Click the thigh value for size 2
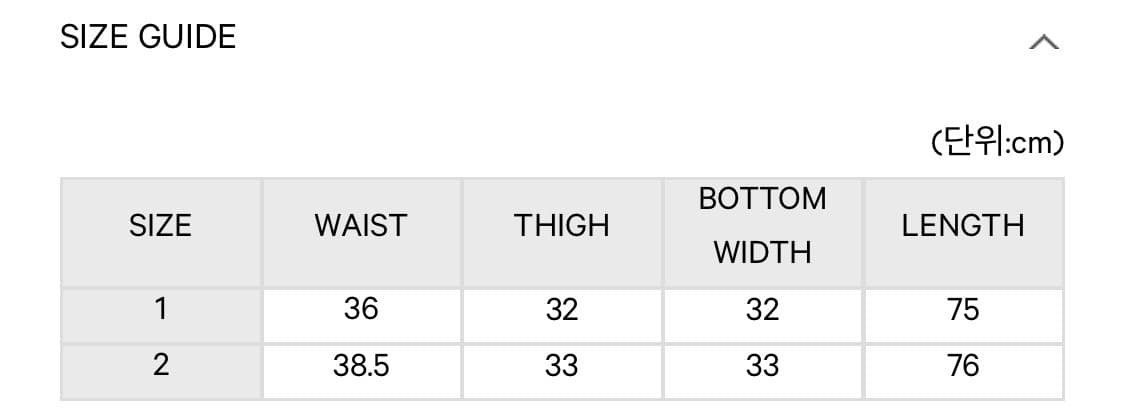 point(562,366)
